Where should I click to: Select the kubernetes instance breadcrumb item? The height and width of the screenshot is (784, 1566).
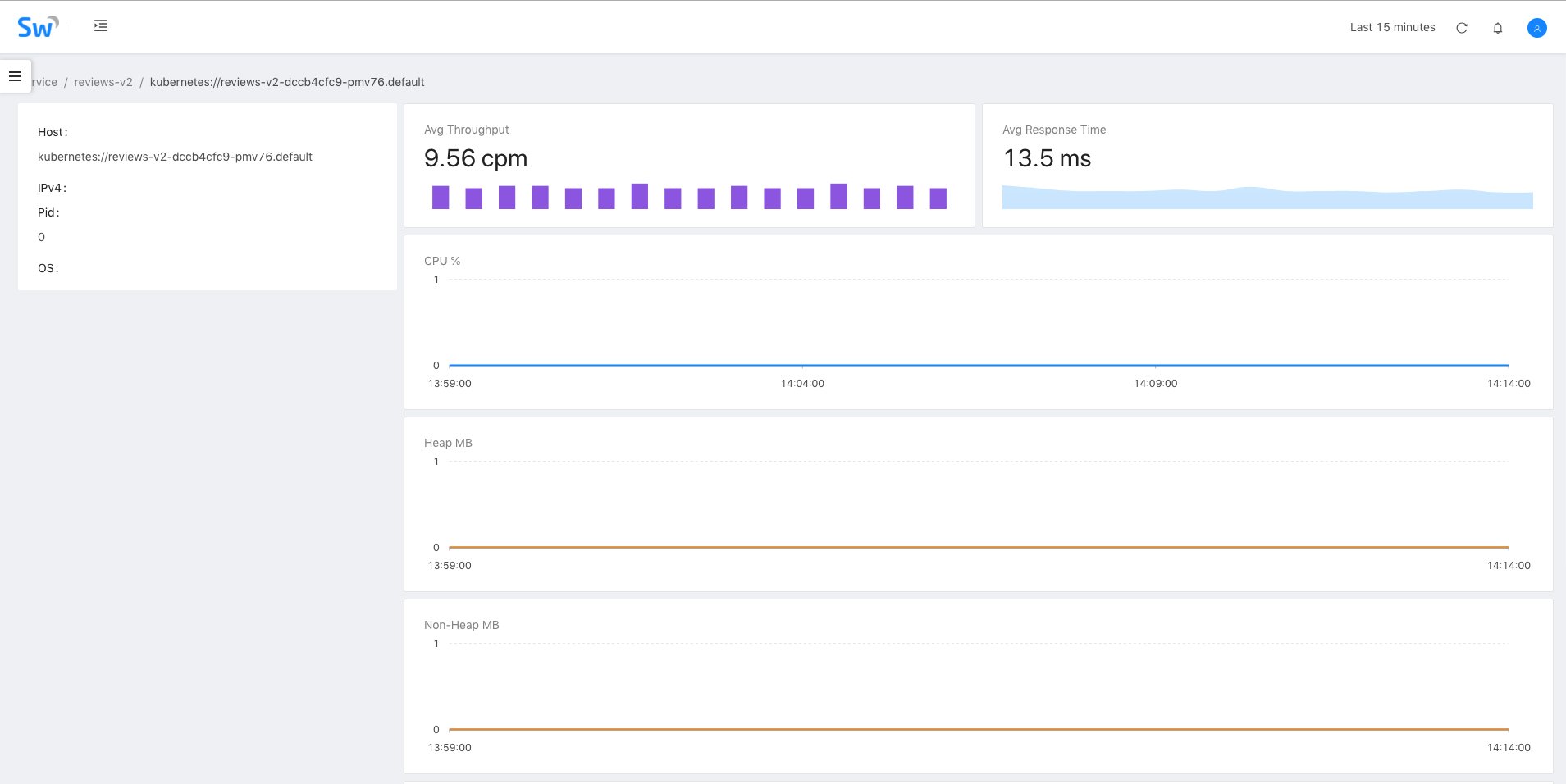click(287, 82)
